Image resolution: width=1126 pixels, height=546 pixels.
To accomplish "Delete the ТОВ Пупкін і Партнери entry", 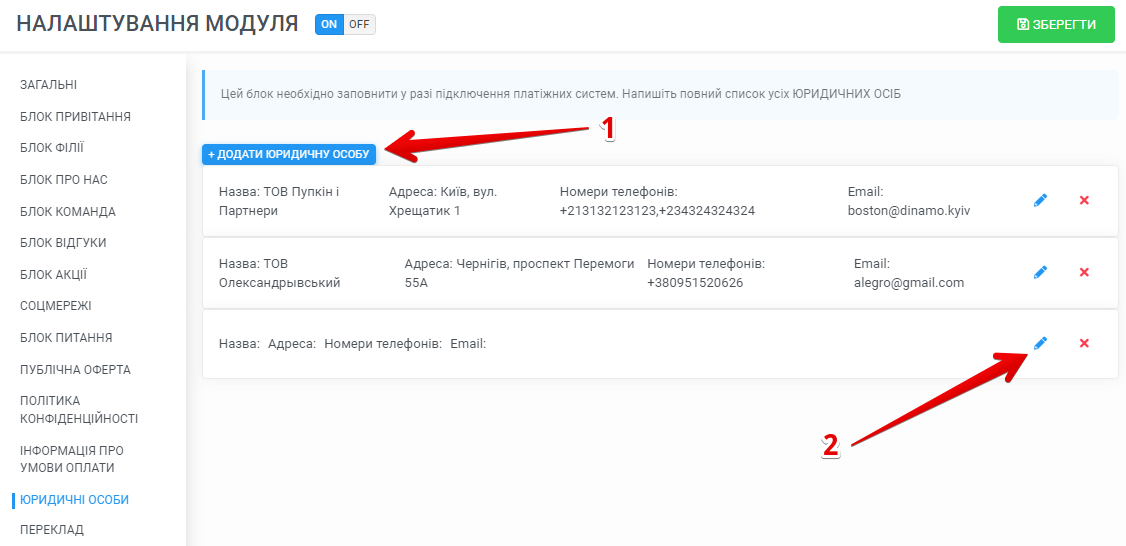I will click(1084, 200).
